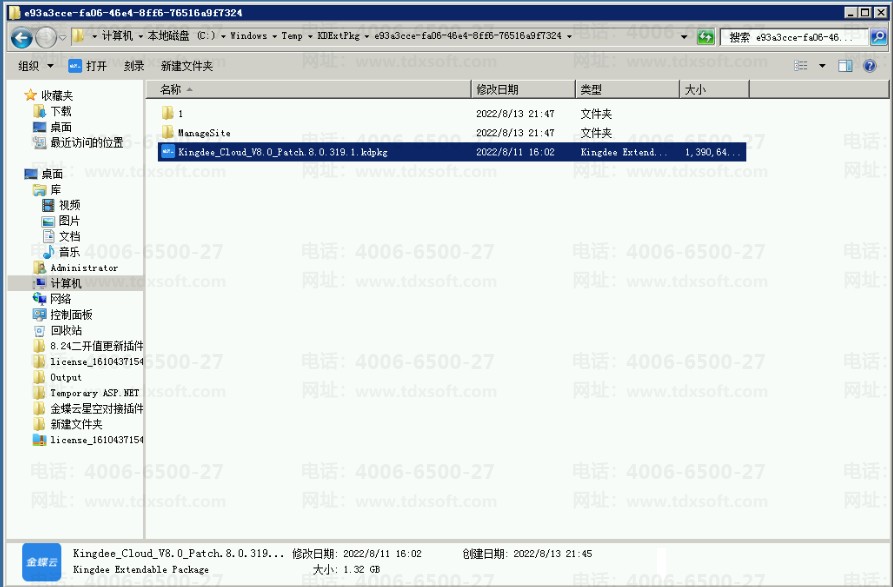Click the 刻录 toolbar button

pos(134,66)
